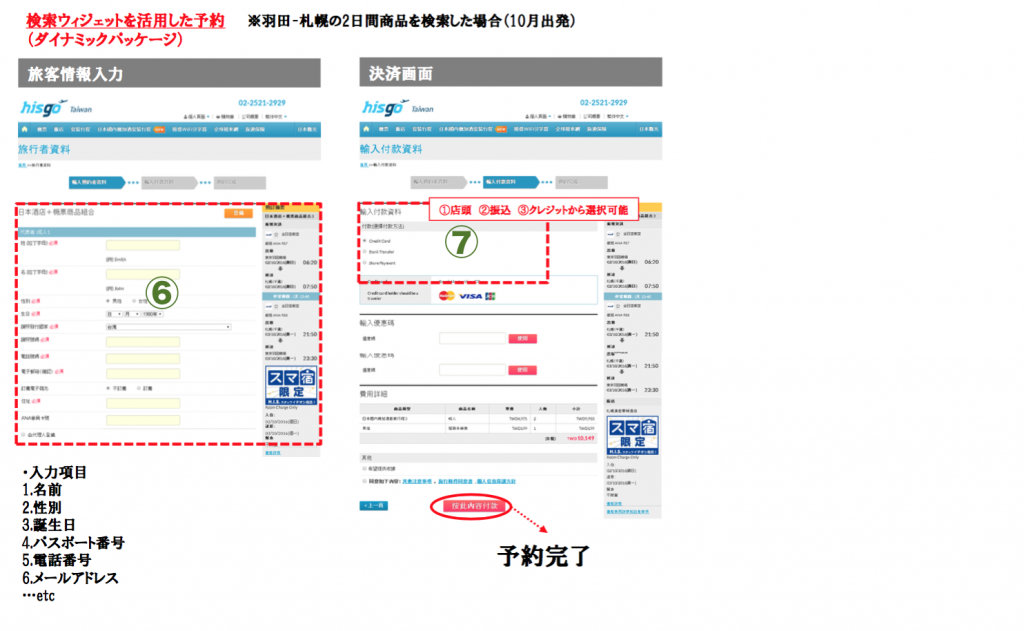Click the blue 上一頁 back button

[x=374, y=505]
